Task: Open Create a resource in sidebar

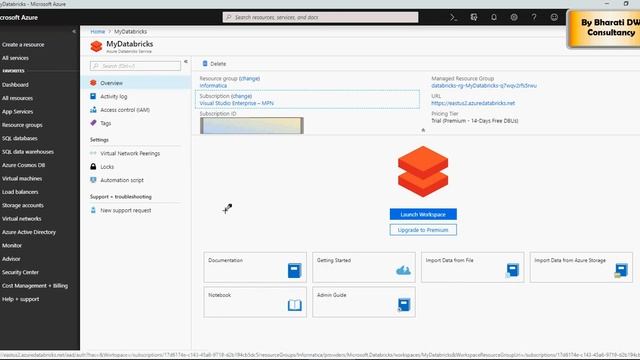Action: pos(23,44)
